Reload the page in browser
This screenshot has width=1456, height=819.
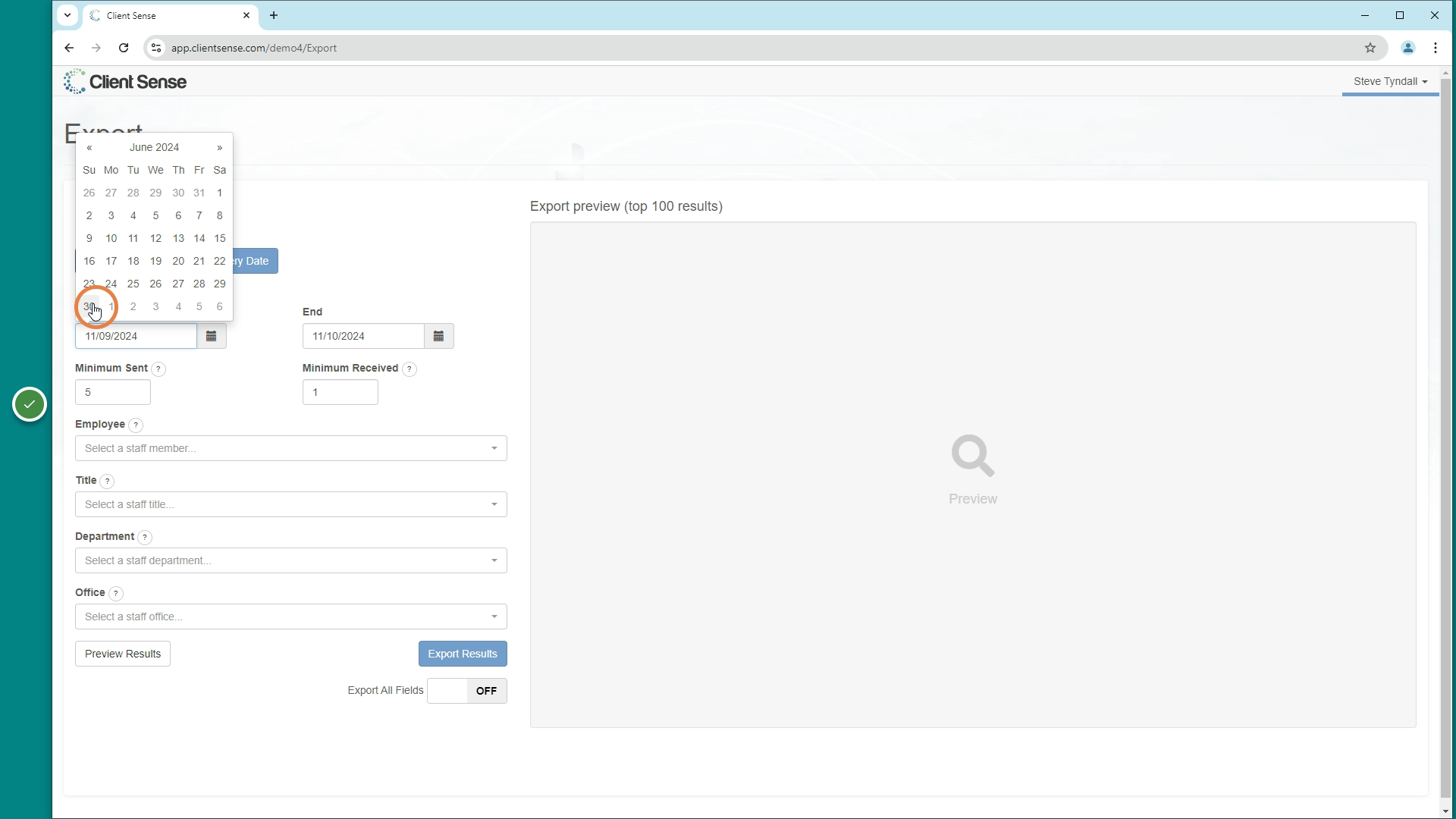pos(124,48)
